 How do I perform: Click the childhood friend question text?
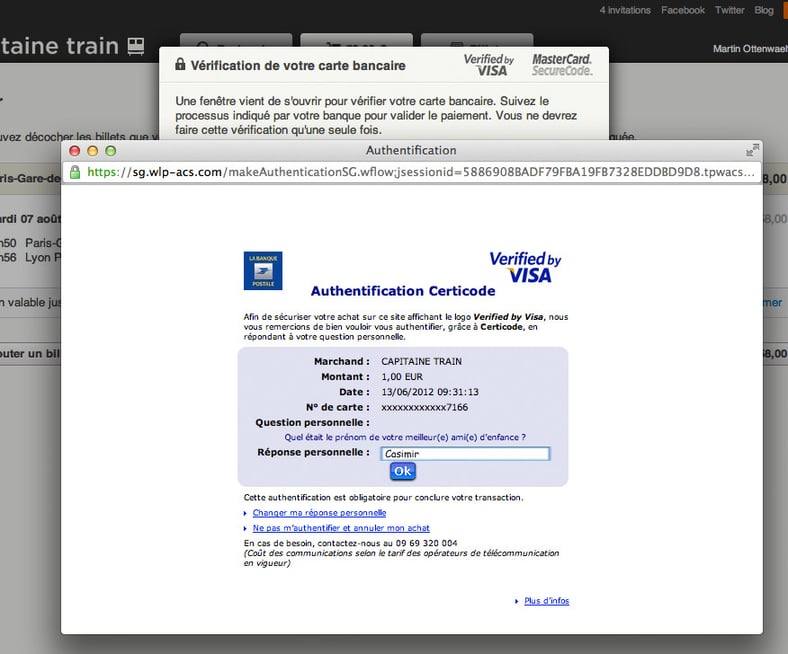coord(405,437)
